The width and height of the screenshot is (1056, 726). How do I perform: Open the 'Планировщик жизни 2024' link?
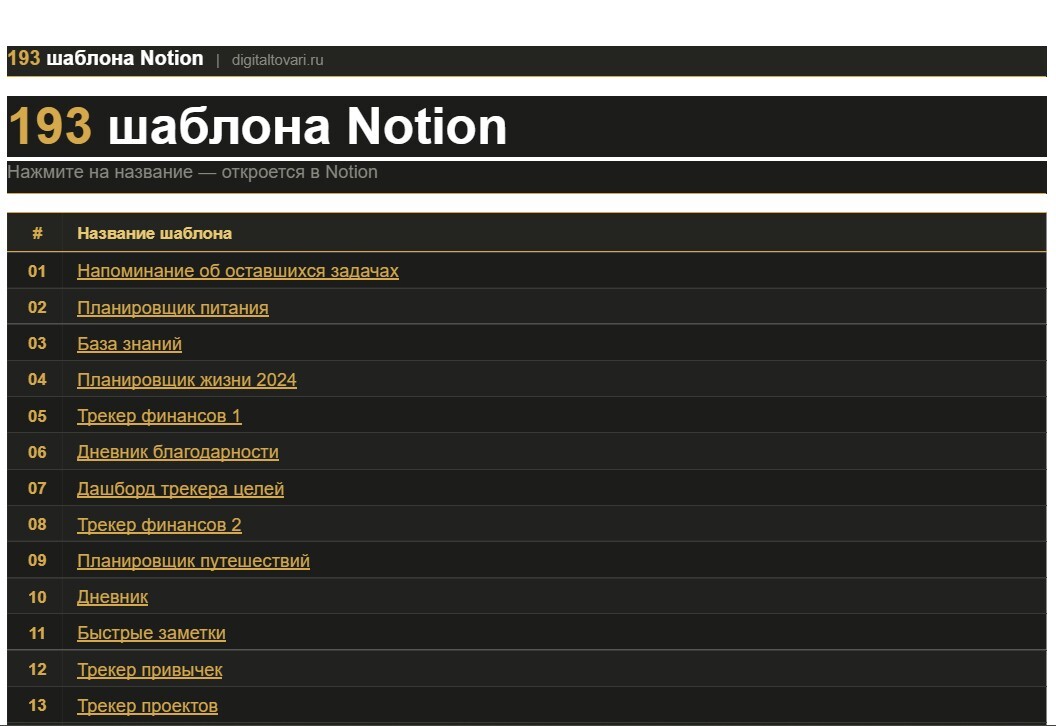187,380
